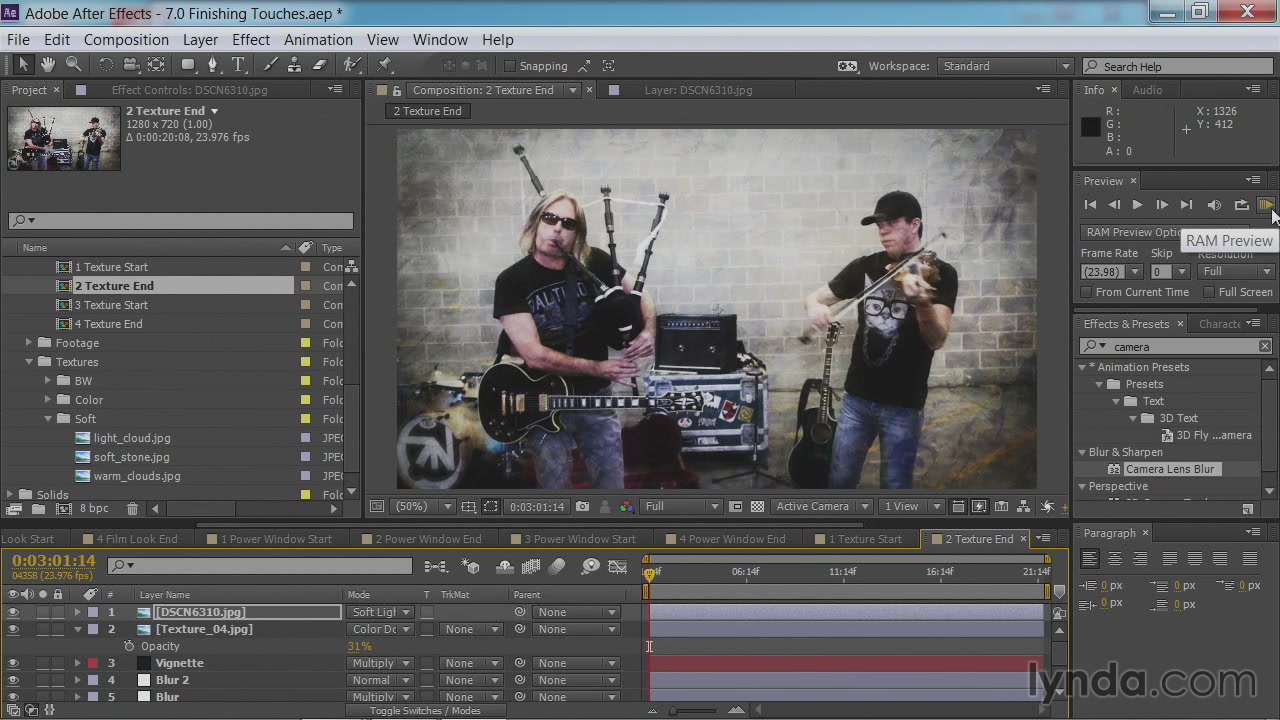
Task: Toggle the Transparency Grid checkerboard button
Action: [757, 507]
